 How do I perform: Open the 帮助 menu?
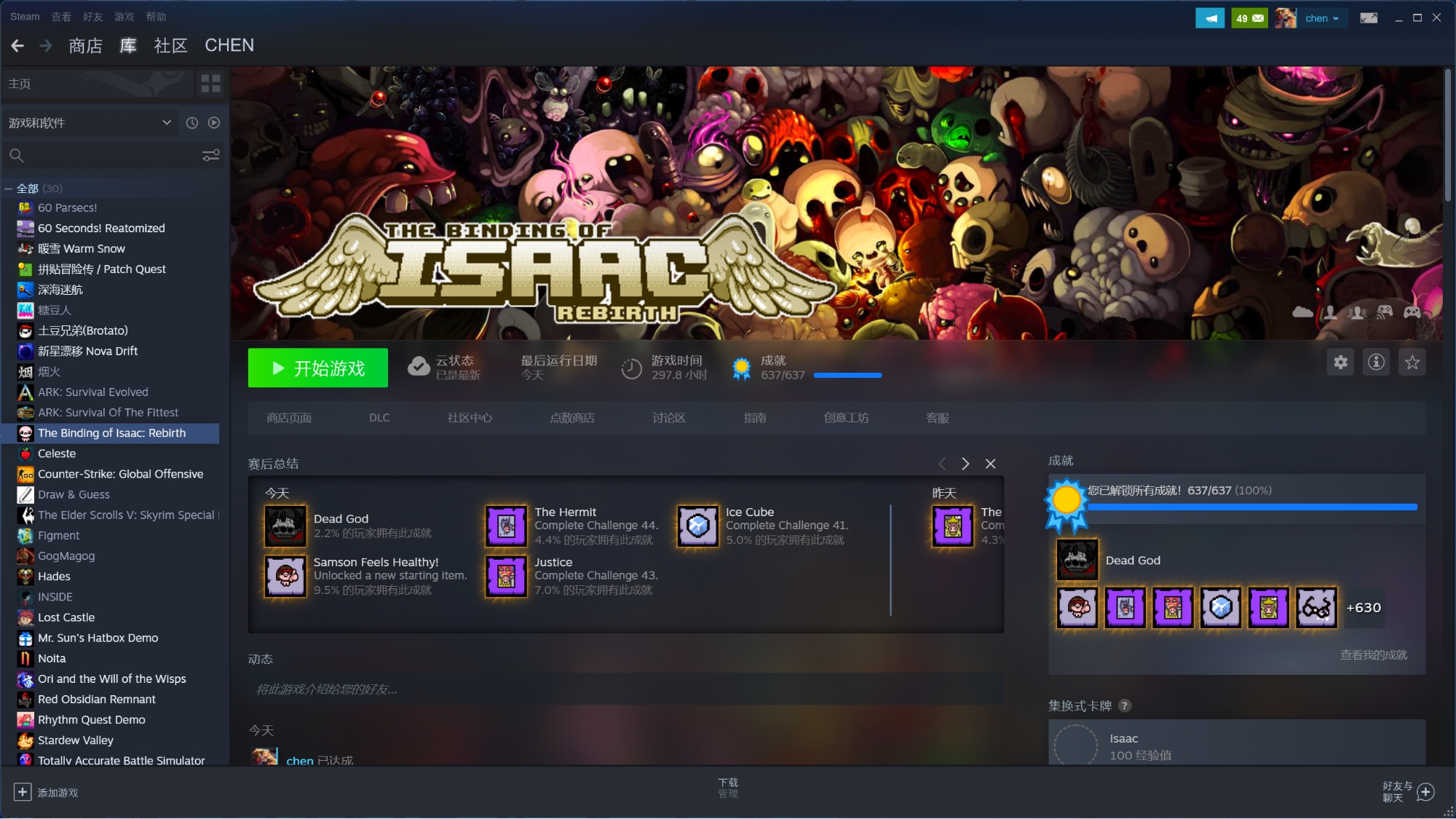(x=156, y=17)
